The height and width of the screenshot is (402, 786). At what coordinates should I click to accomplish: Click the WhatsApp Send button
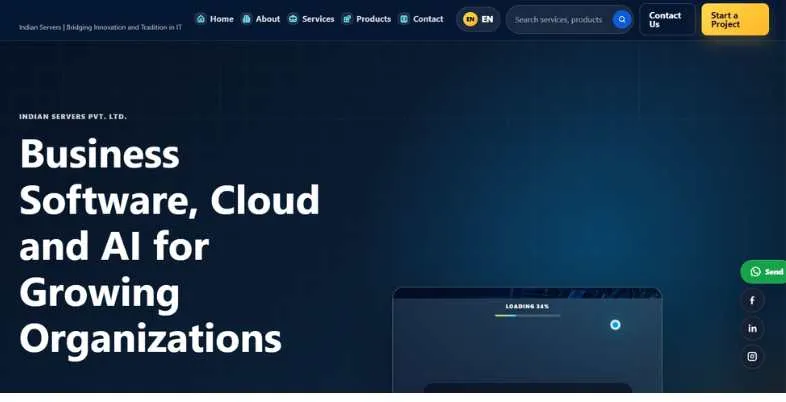(x=763, y=272)
